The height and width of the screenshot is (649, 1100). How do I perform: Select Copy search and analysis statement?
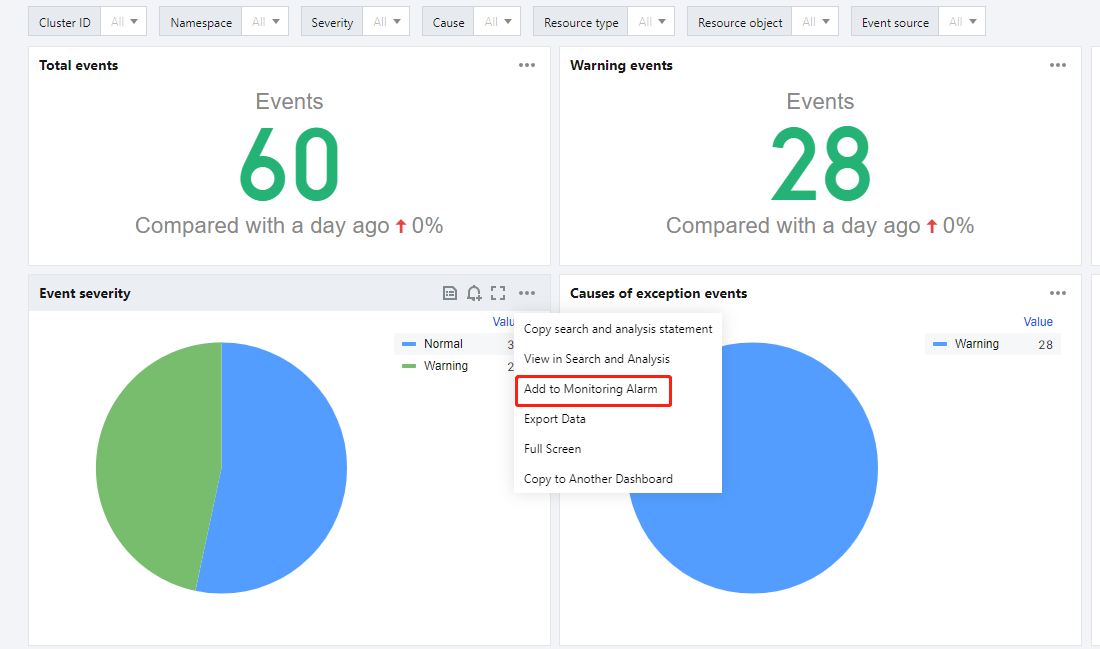[x=618, y=329]
